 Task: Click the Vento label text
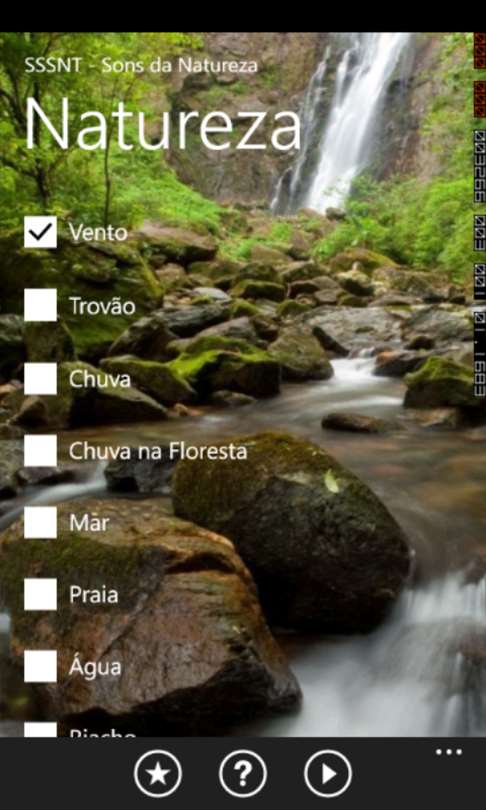pyautogui.click(x=98, y=233)
